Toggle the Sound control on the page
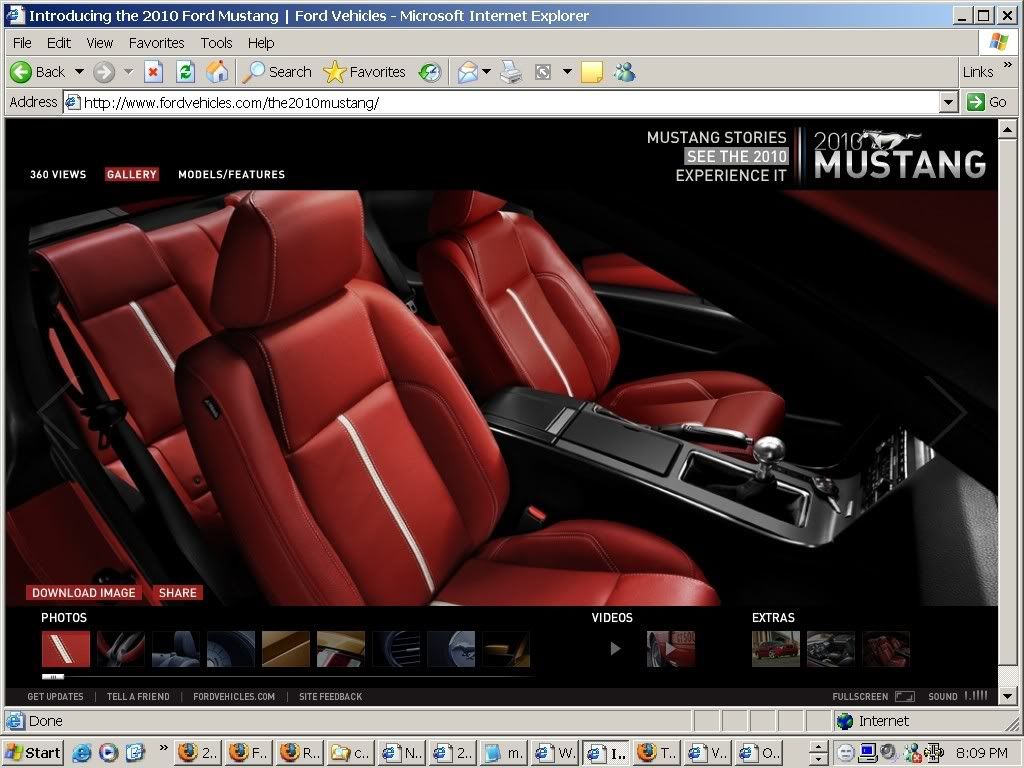This screenshot has width=1024, height=768. click(958, 696)
